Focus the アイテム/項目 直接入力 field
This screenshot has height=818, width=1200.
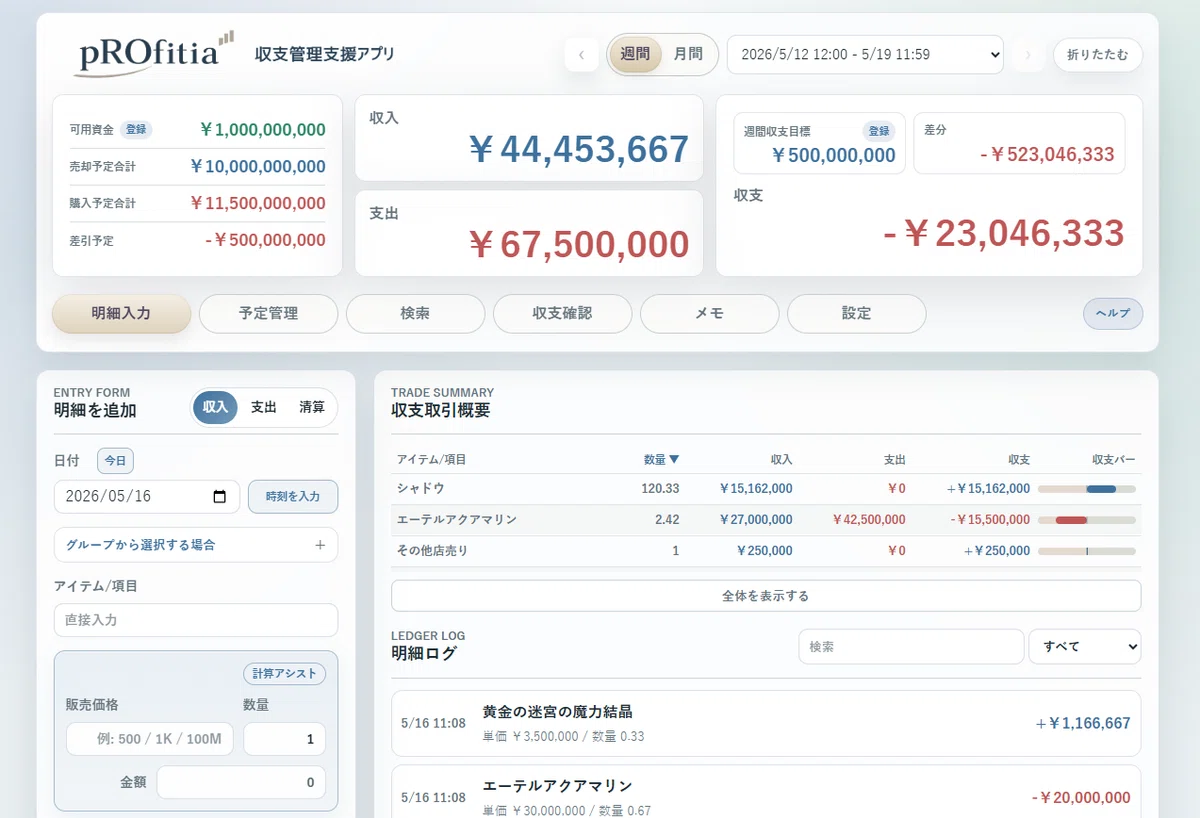pos(196,620)
